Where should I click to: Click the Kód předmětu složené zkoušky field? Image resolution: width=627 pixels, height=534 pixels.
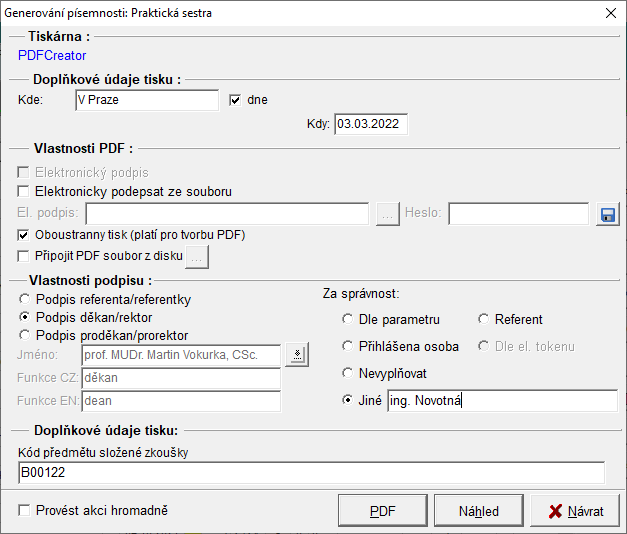pyautogui.click(x=310, y=473)
